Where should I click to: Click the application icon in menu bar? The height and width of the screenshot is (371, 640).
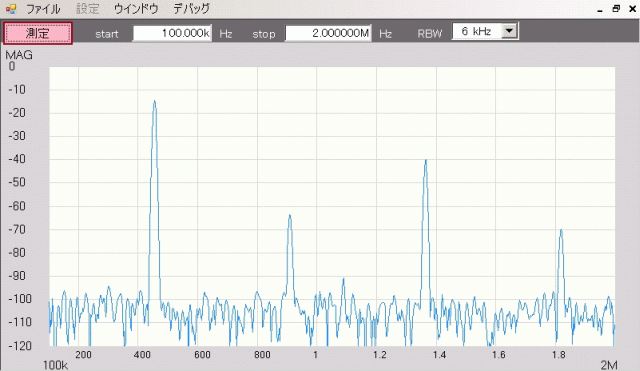[x=11, y=8]
